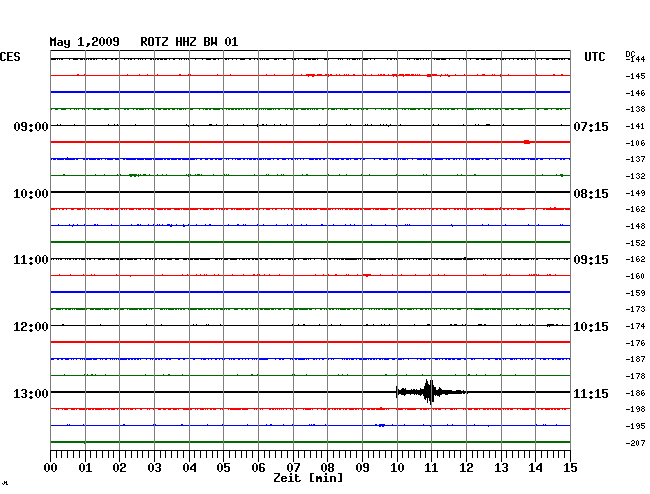Select the 08:15 UTC time label
The image size is (650, 494).
[591, 194]
